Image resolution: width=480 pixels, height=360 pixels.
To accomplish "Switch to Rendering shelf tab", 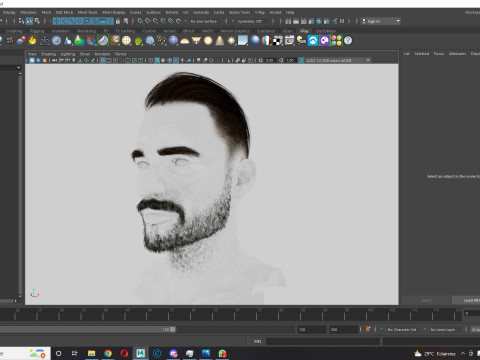I will point(87,31).
